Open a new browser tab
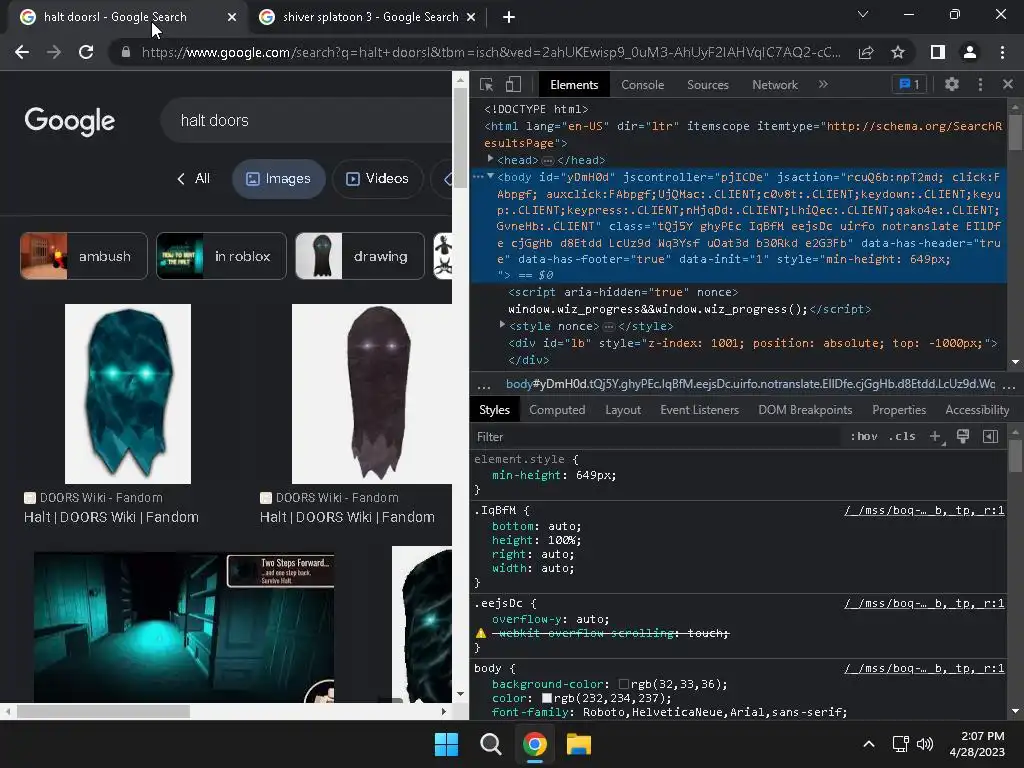 point(509,17)
